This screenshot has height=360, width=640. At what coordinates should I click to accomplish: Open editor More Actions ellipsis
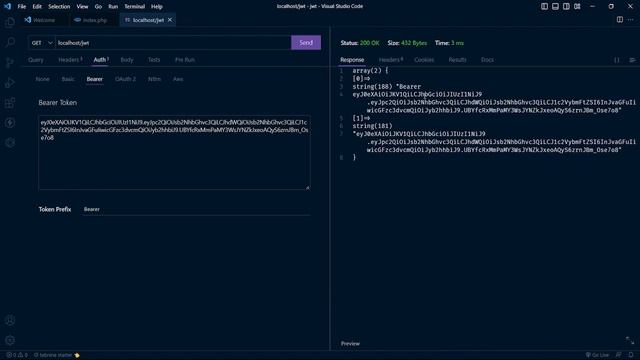pyautogui.click(x=631, y=20)
